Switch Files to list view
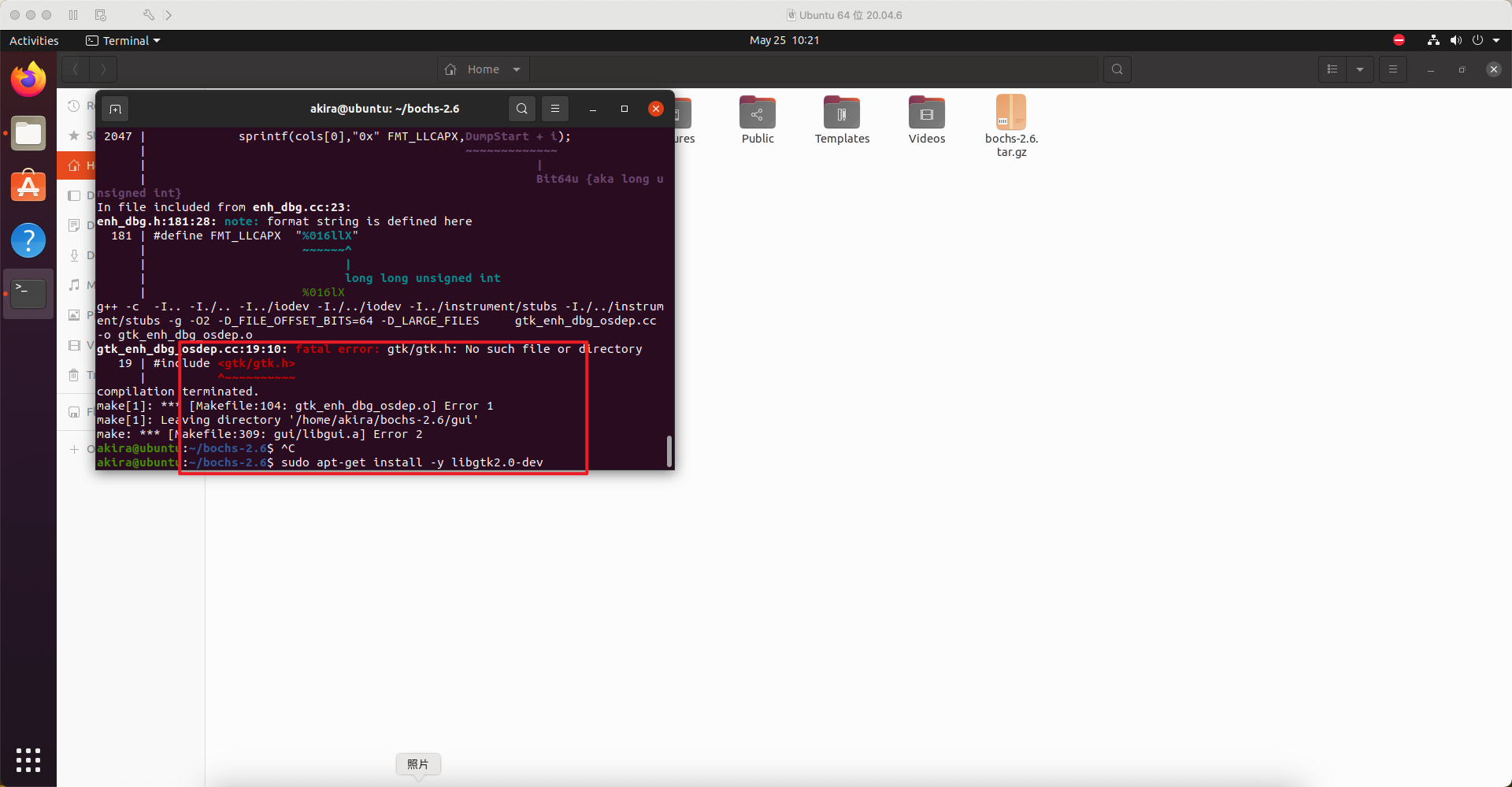 (1332, 69)
